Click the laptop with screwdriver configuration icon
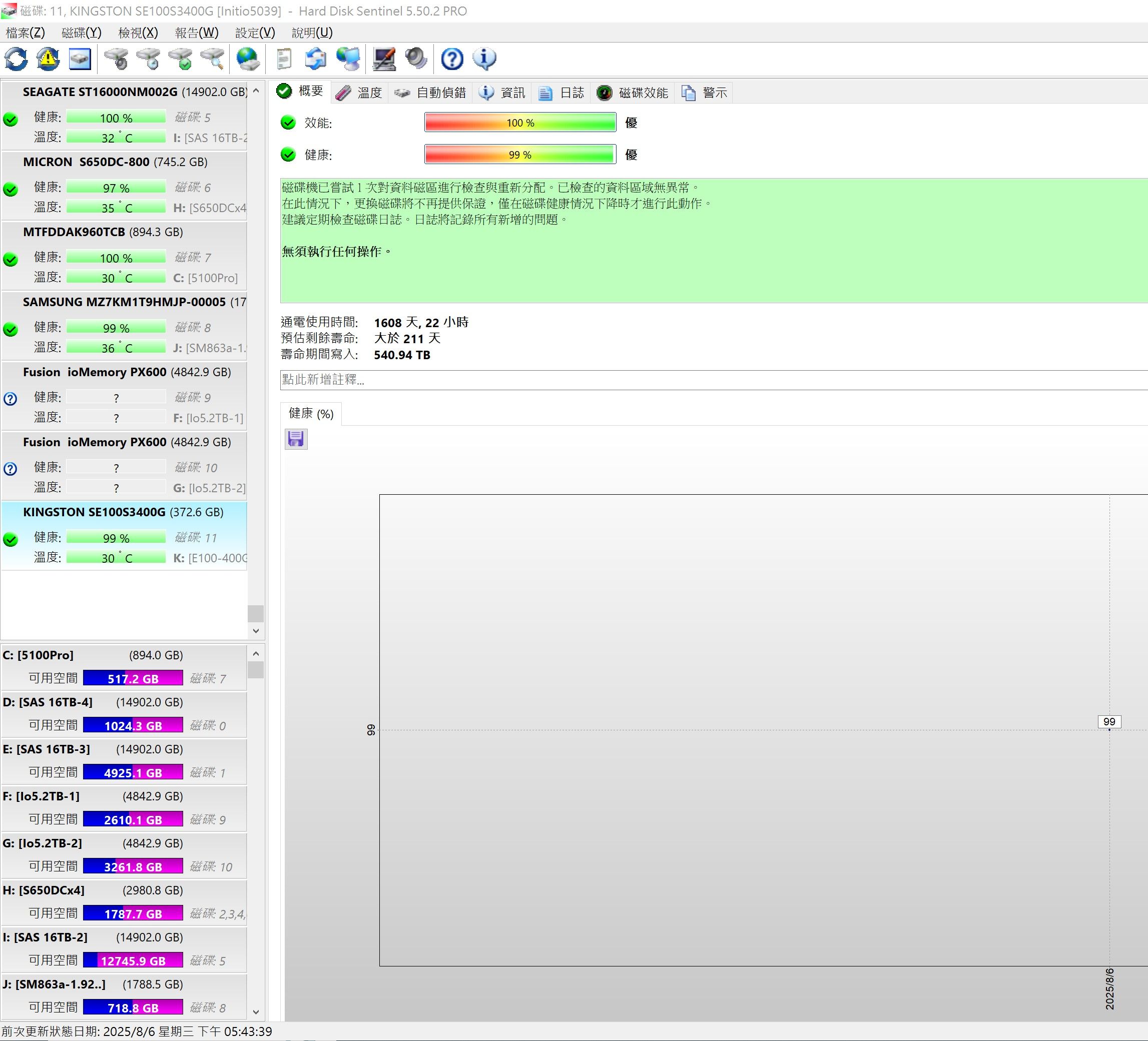The height and width of the screenshot is (1041, 1148). coord(384,59)
